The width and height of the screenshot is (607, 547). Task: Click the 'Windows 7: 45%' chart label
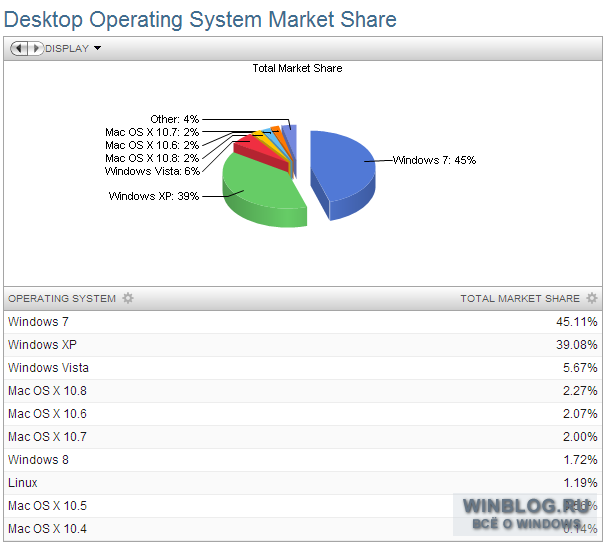(x=434, y=160)
